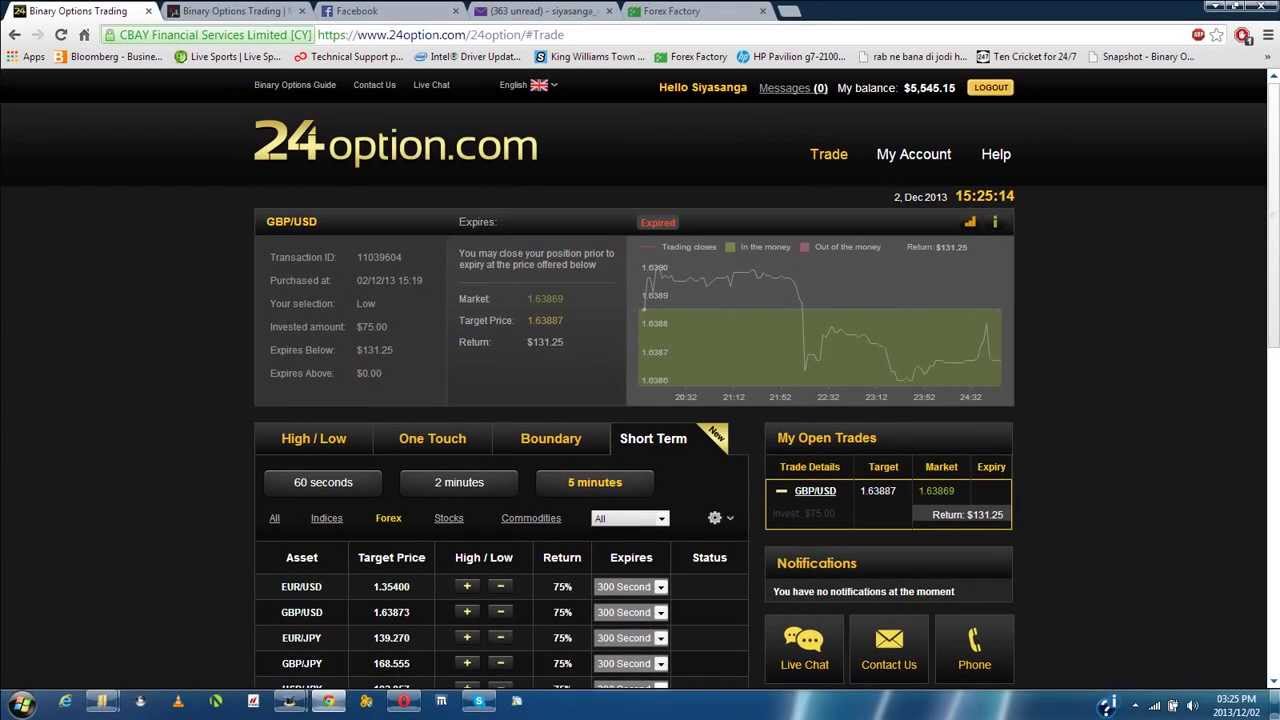The width and height of the screenshot is (1280, 720).
Task: Click the Live Chat speech bubble icon
Action: [x=804, y=639]
